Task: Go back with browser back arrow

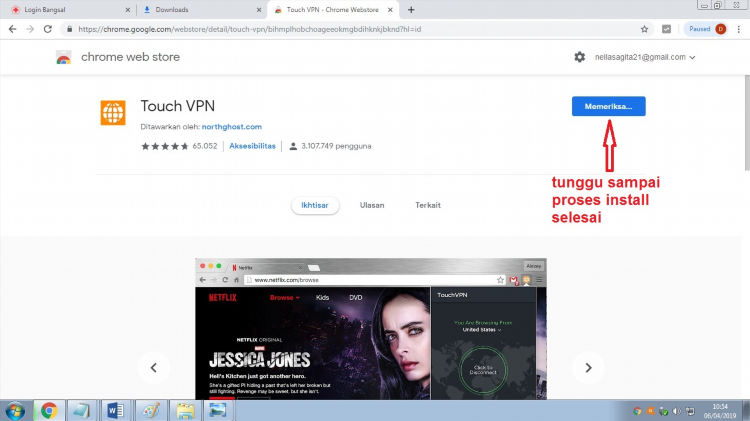Action: point(12,29)
